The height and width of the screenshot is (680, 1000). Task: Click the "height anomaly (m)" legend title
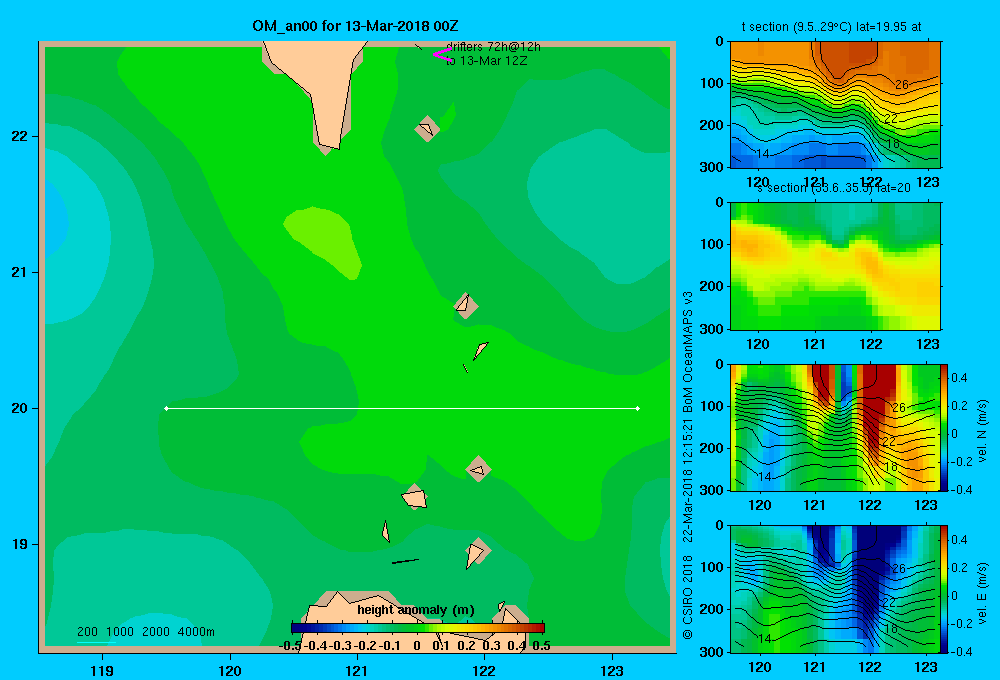pyautogui.click(x=416, y=610)
